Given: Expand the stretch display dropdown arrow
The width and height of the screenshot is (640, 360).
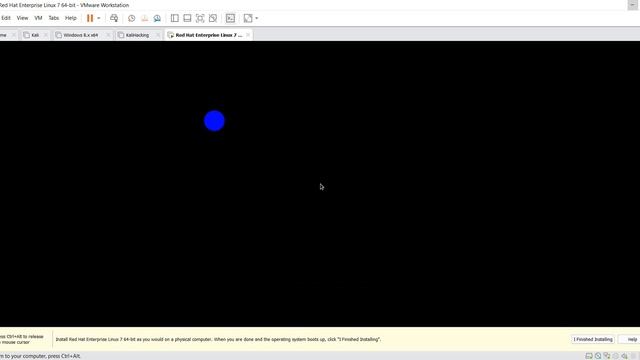Looking at the screenshot, I should (x=257, y=18).
